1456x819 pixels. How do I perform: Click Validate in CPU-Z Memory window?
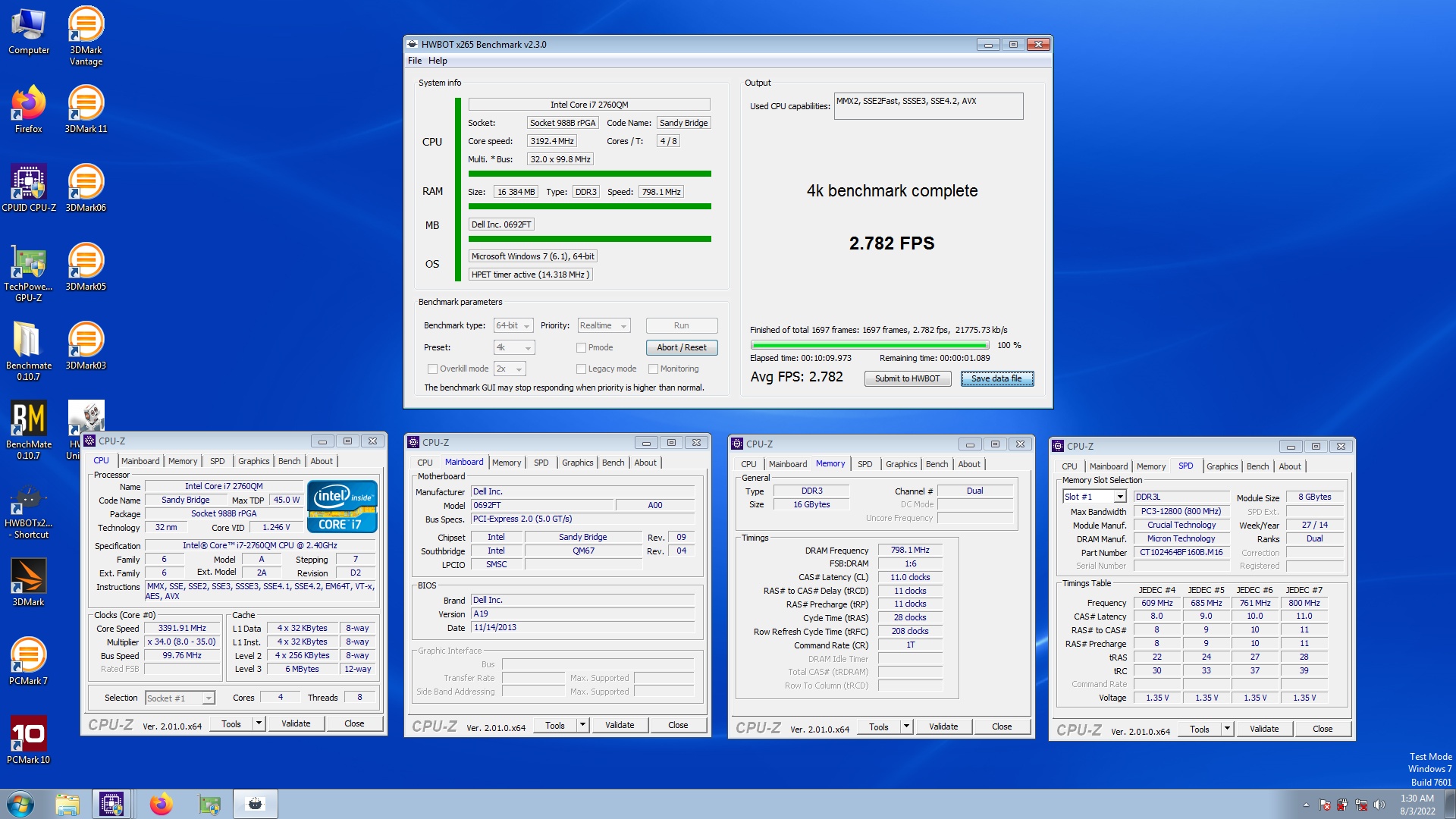point(943,726)
